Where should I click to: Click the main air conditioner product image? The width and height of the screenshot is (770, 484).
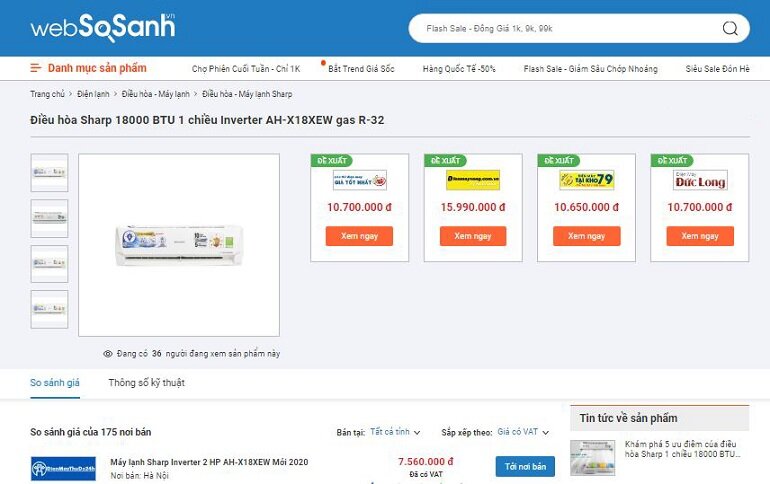(179, 245)
